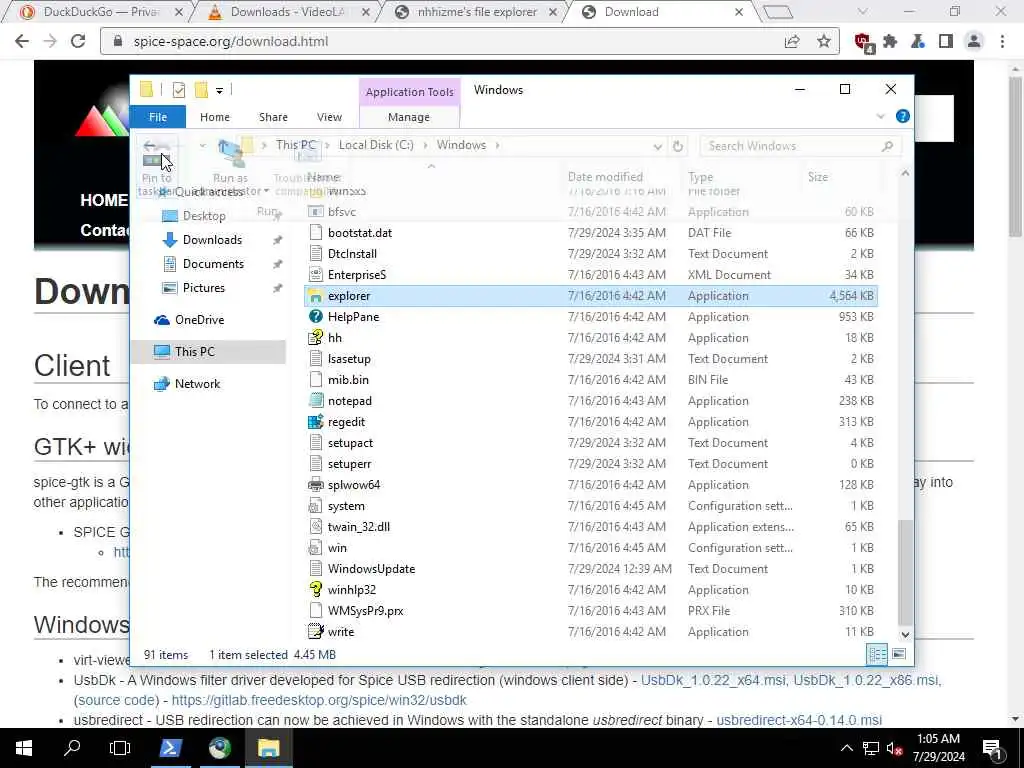This screenshot has height=768, width=1024.
Task: Reload the page in the browser
Action: tap(78, 41)
